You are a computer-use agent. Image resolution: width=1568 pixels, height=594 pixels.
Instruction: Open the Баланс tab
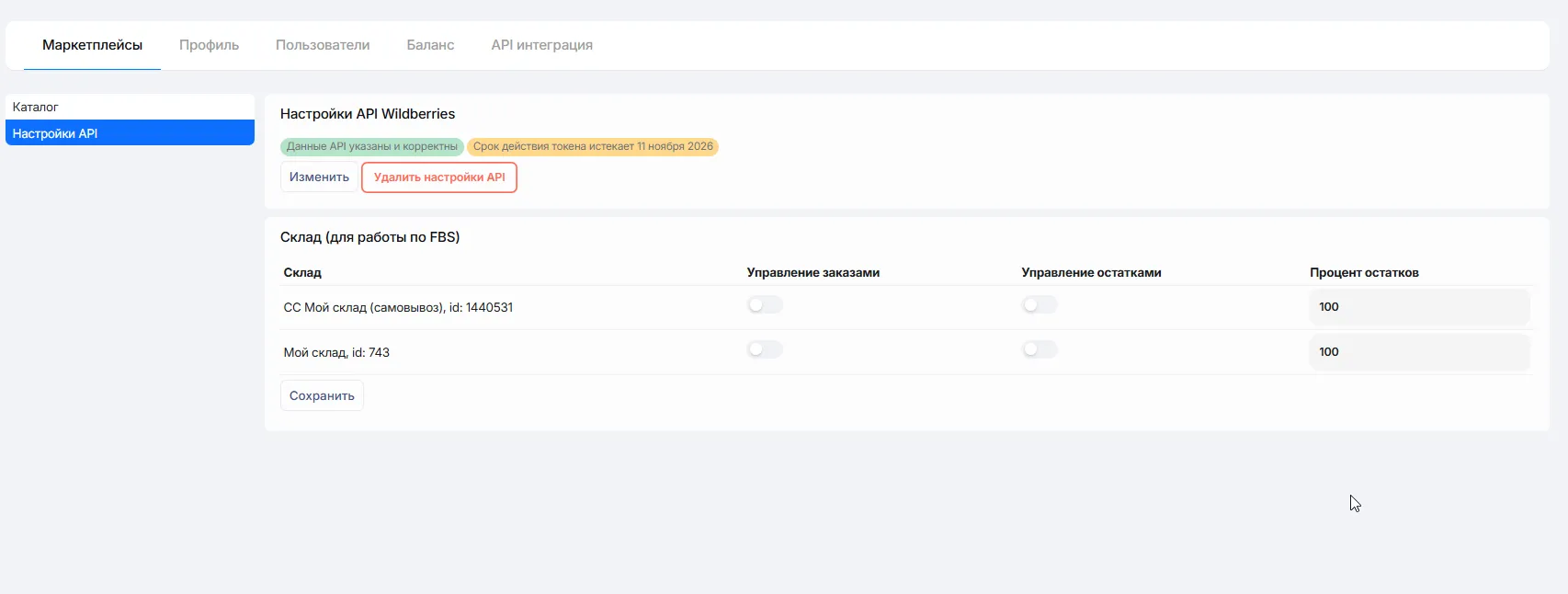tap(430, 45)
